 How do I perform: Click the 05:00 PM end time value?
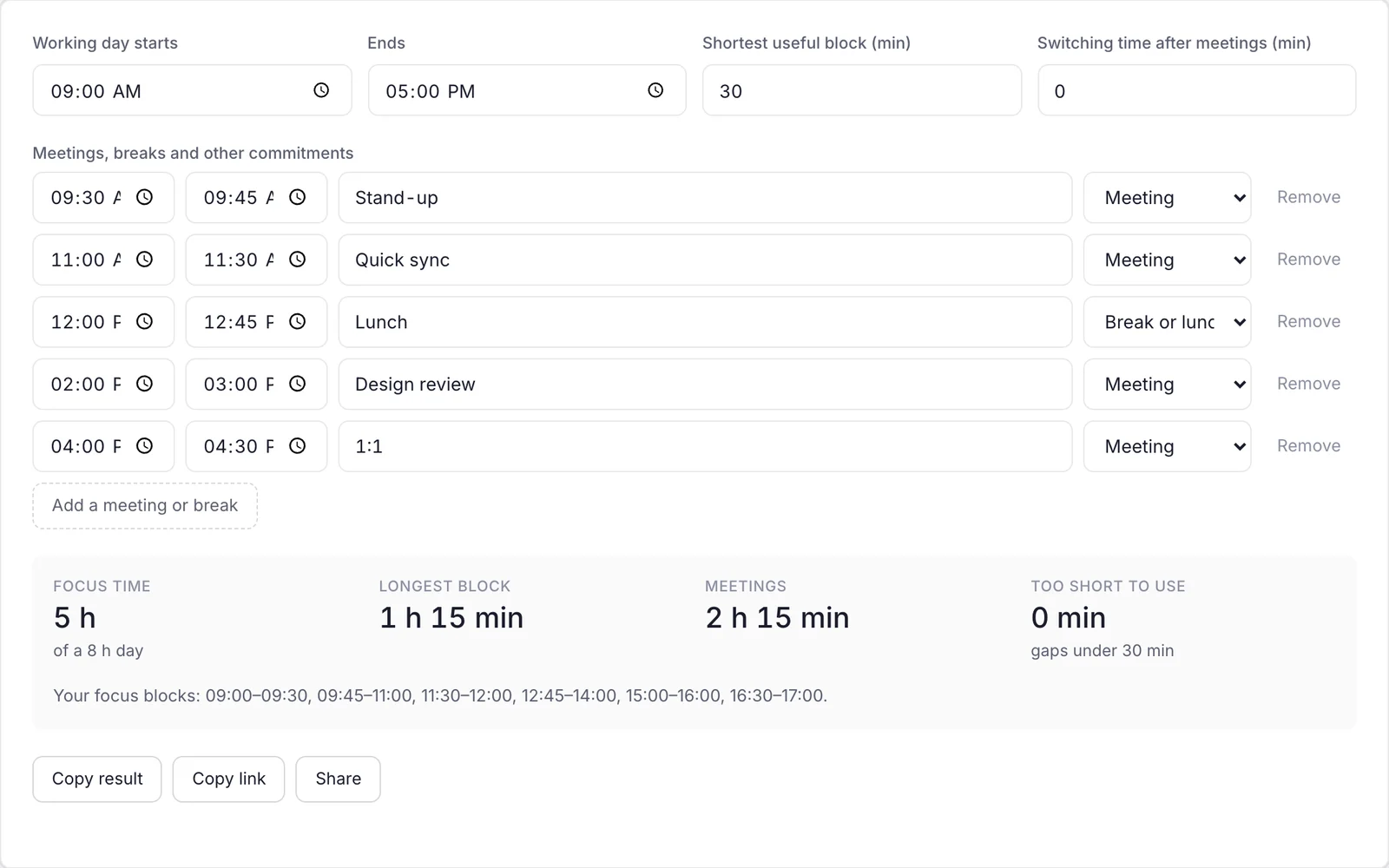click(x=431, y=91)
